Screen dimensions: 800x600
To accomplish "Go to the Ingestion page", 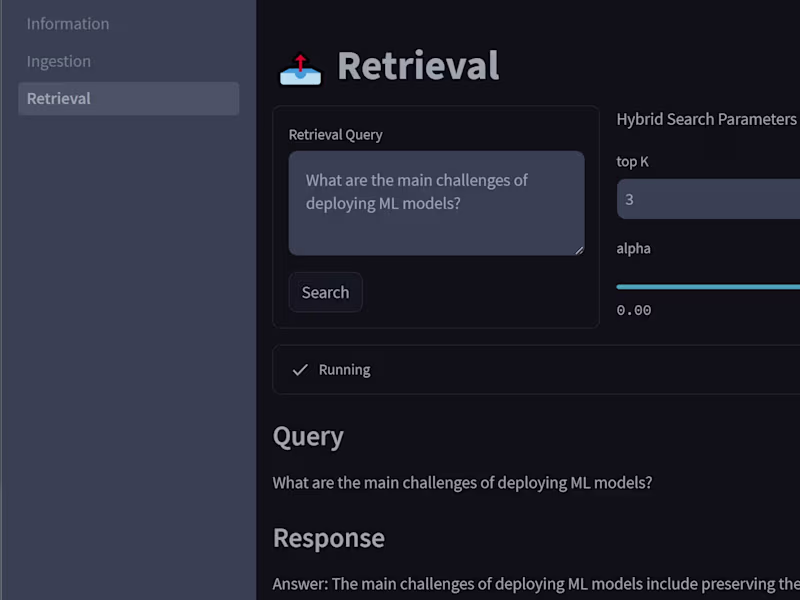I will (x=59, y=61).
